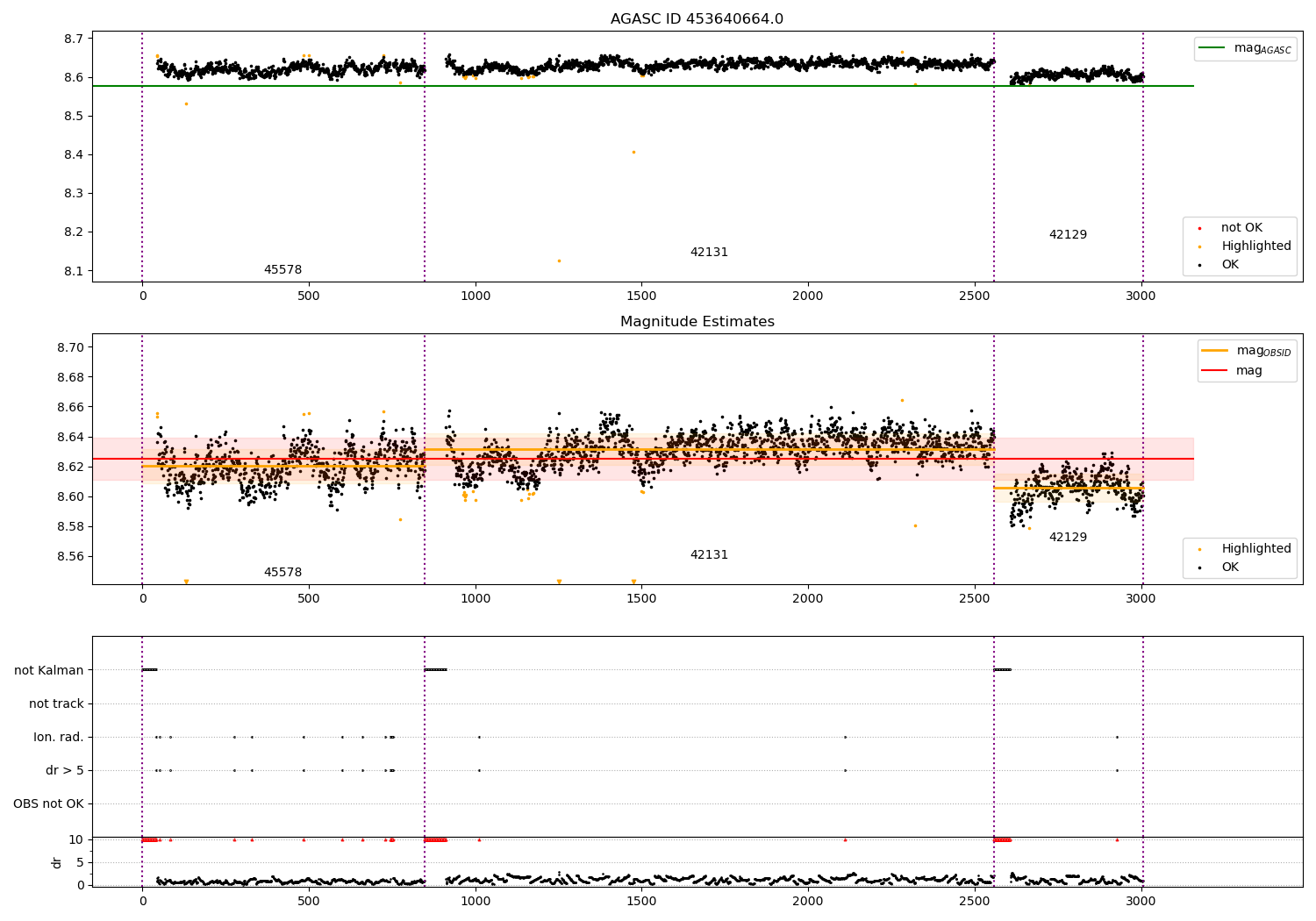Click the Highlighted marker in middle plot legend
1316x921 pixels.
coord(1199,550)
